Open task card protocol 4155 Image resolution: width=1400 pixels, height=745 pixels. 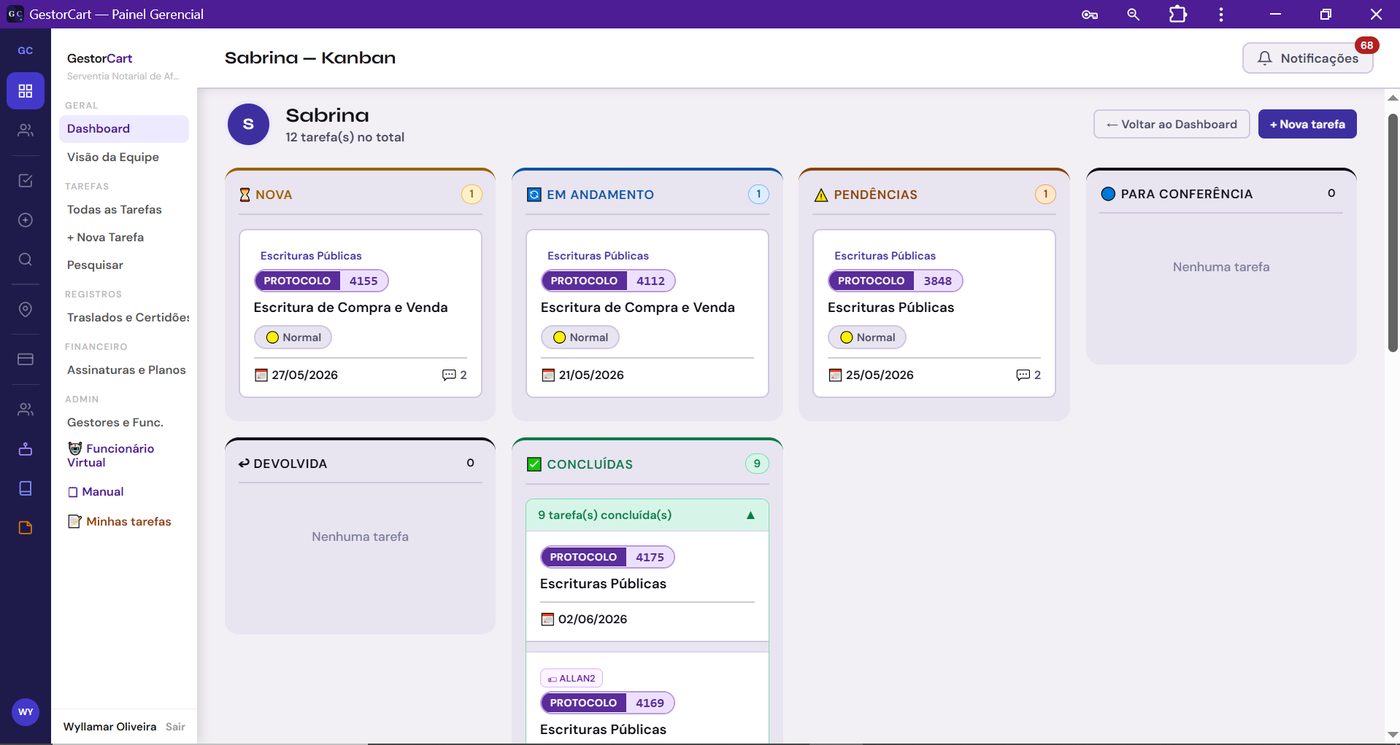tap(360, 313)
